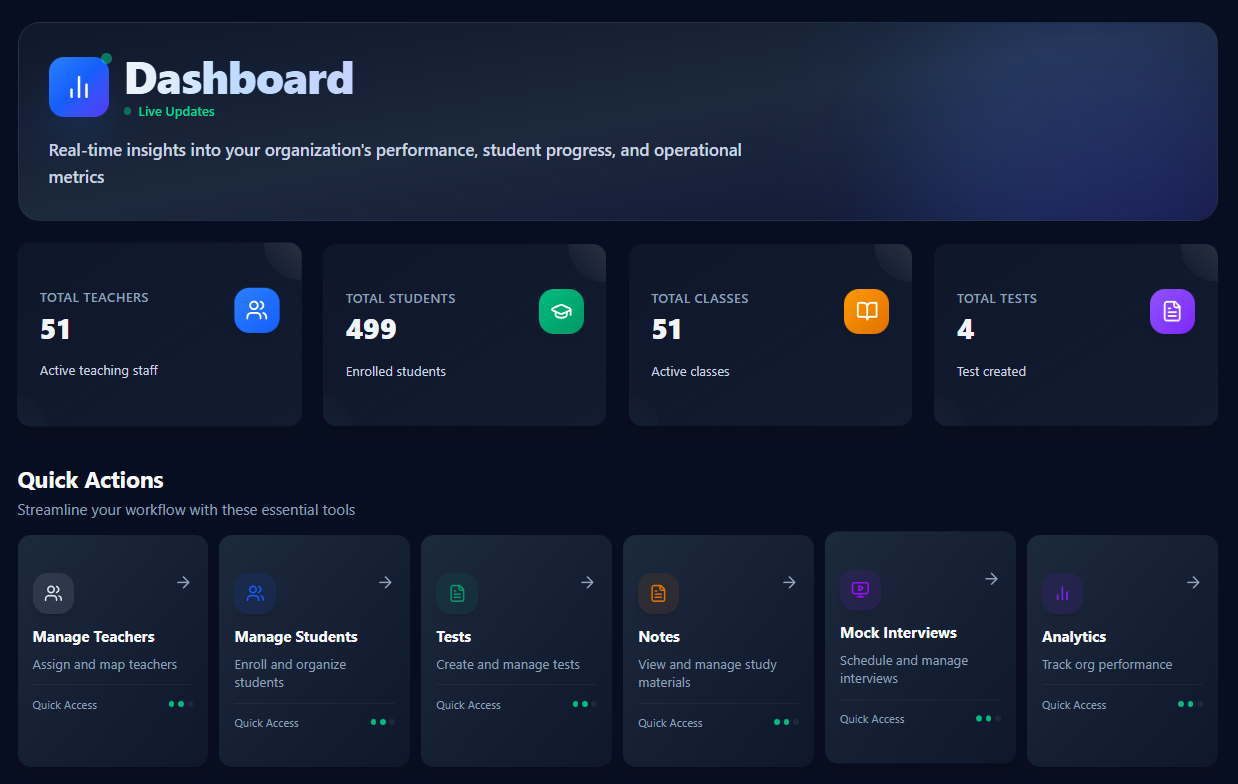Select the green Tests document icon

(457, 593)
